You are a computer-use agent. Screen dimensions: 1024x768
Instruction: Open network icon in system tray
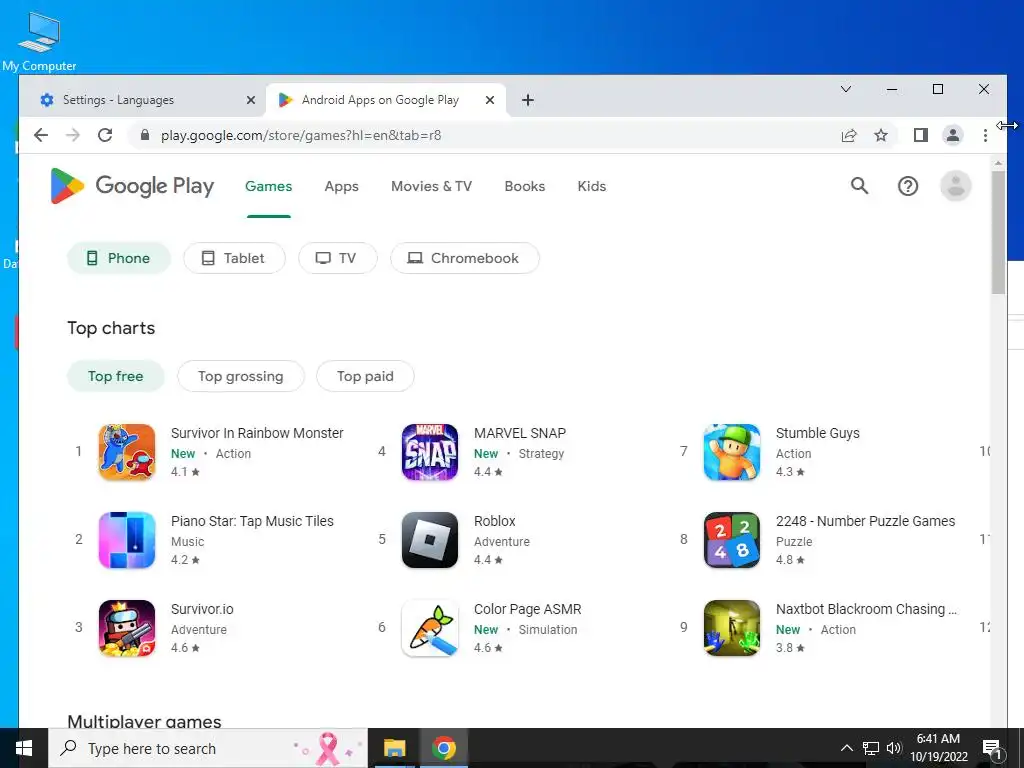871,748
